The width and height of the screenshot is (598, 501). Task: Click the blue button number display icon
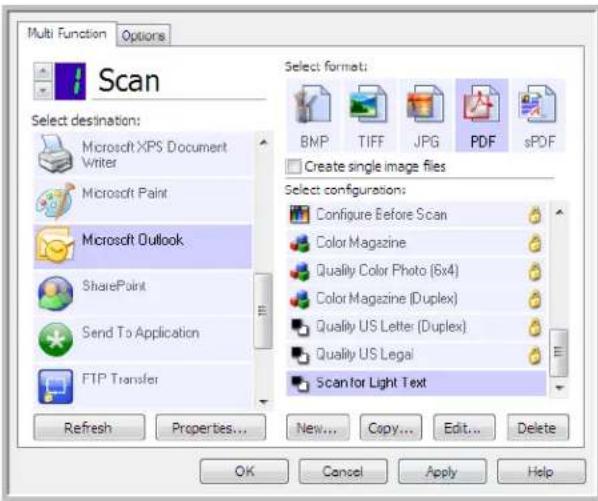click(x=70, y=81)
